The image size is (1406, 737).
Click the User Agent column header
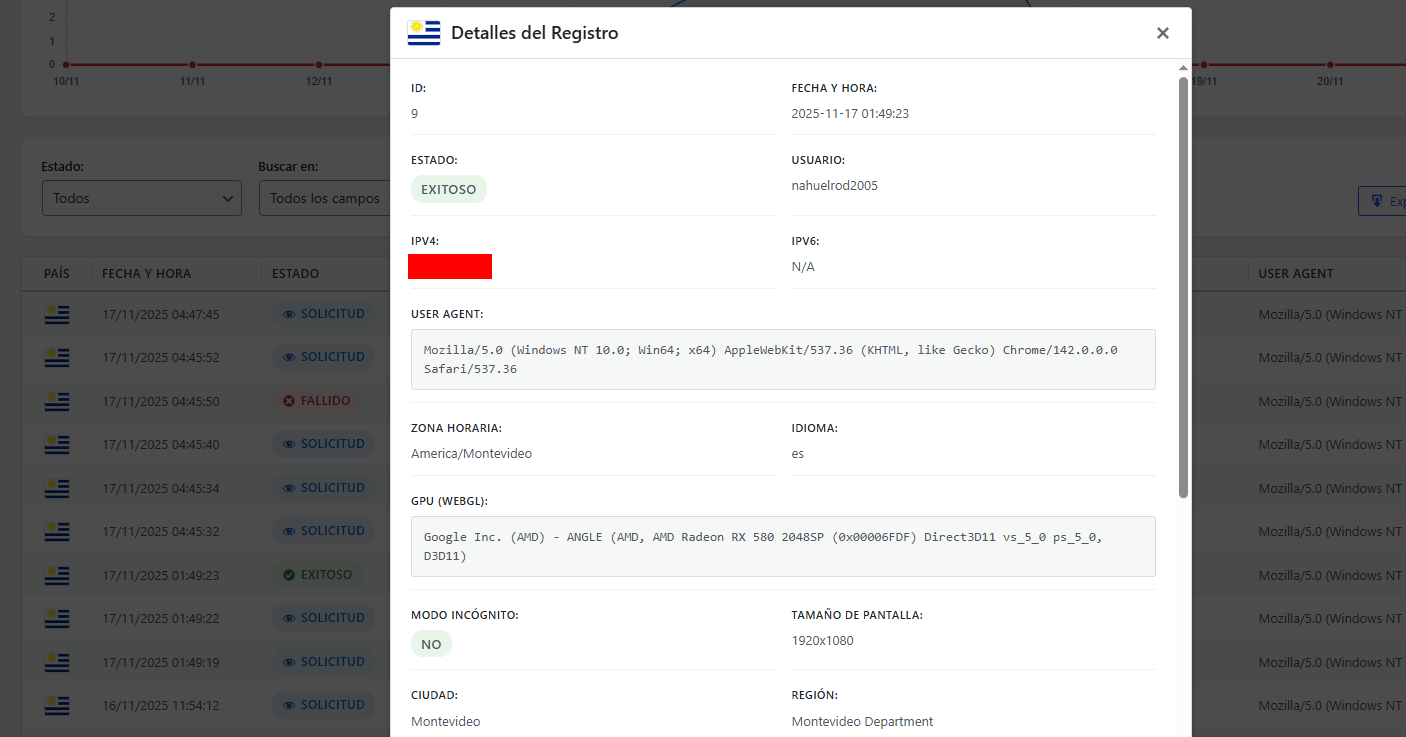1296,273
